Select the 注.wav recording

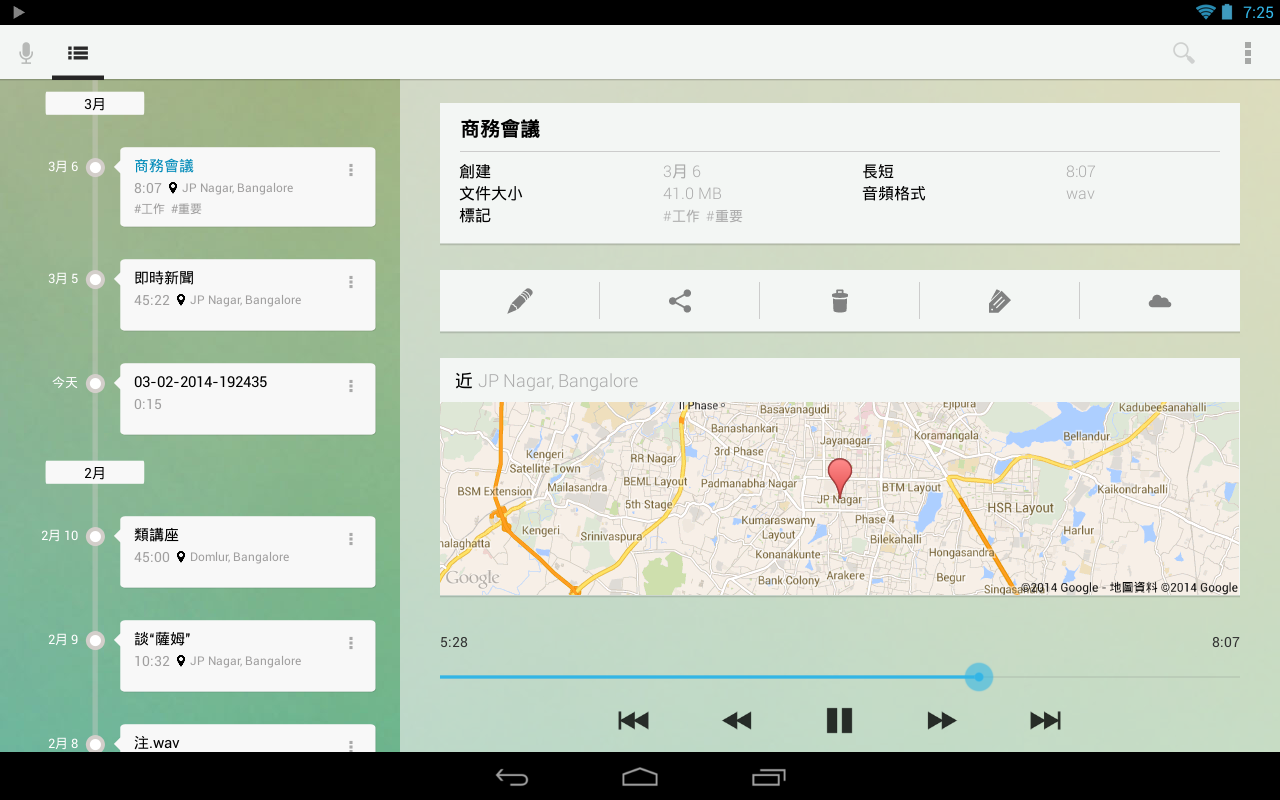(248, 738)
